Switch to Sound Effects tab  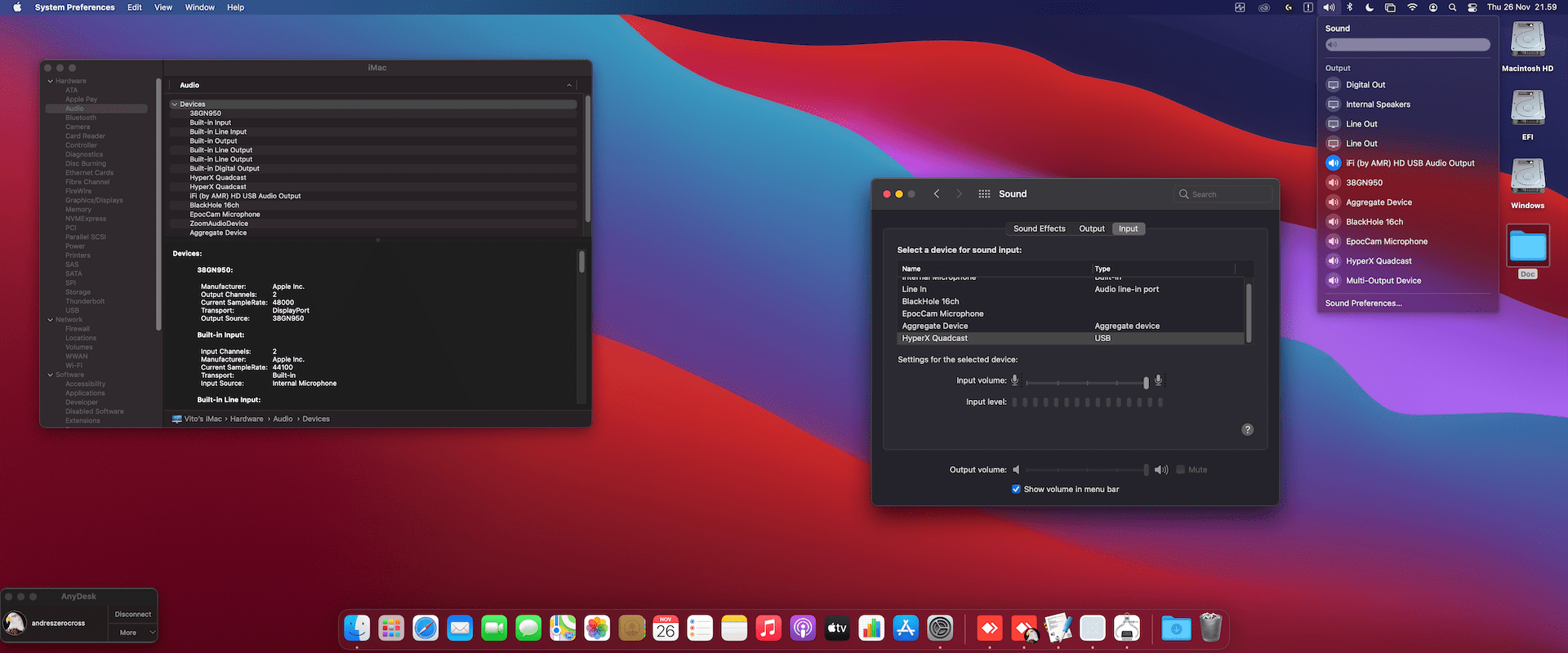click(x=1039, y=229)
